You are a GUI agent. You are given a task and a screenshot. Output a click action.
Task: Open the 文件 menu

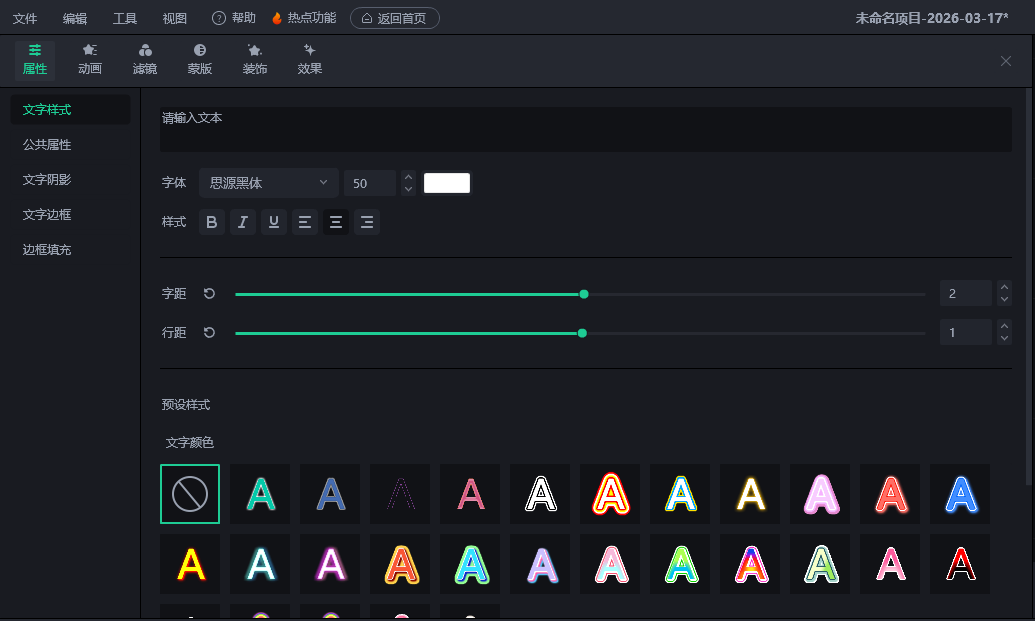25,18
